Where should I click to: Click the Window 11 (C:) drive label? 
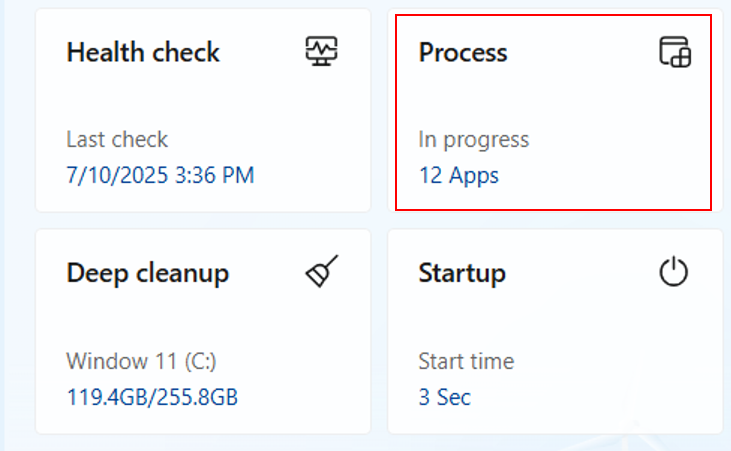coord(141,361)
